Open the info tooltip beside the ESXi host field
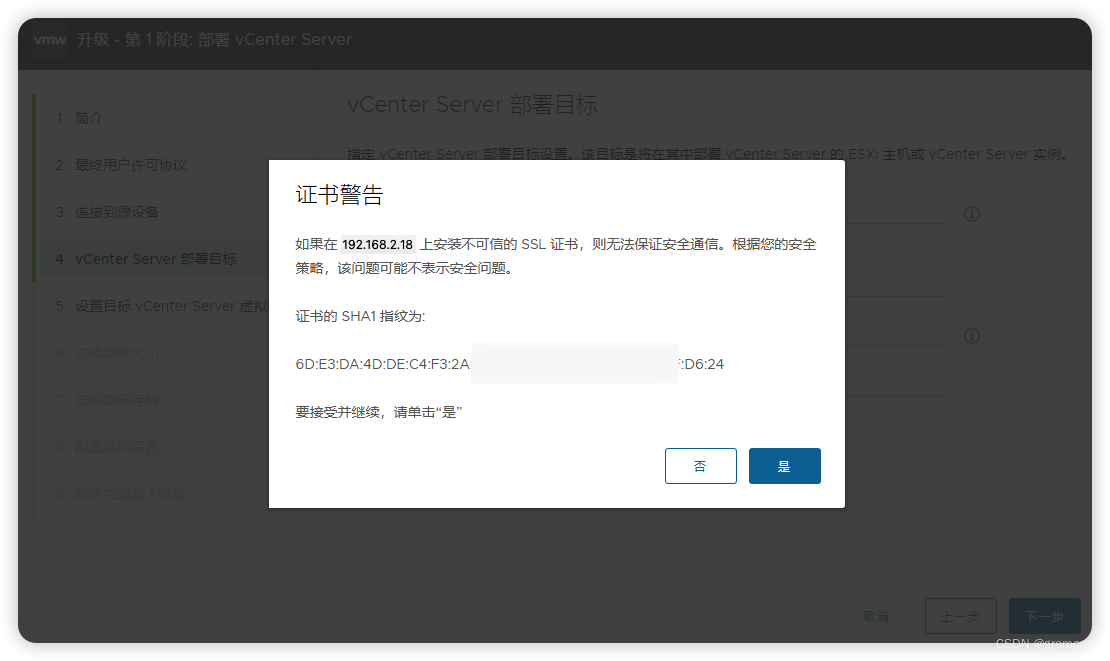Screen dimensions: 1110x661 click(971, 214)
